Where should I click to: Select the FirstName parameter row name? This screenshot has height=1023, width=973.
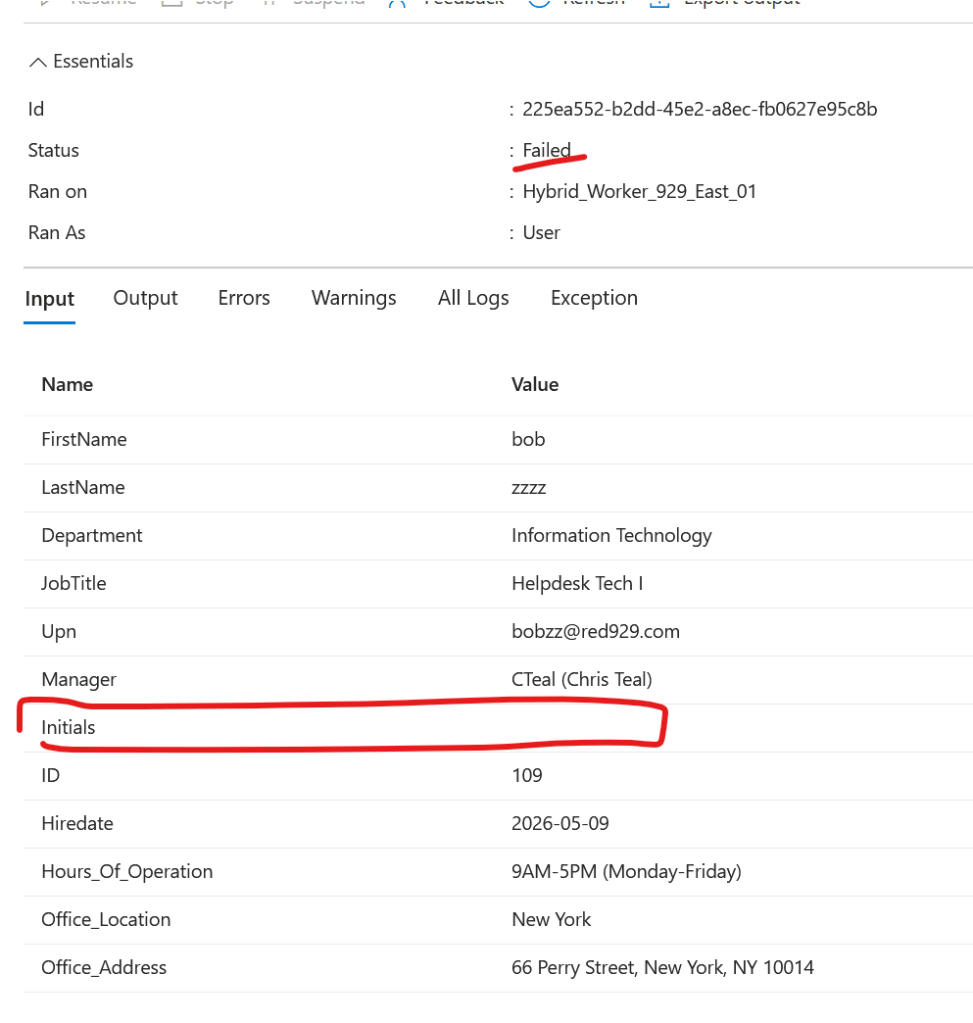(84, 439)
